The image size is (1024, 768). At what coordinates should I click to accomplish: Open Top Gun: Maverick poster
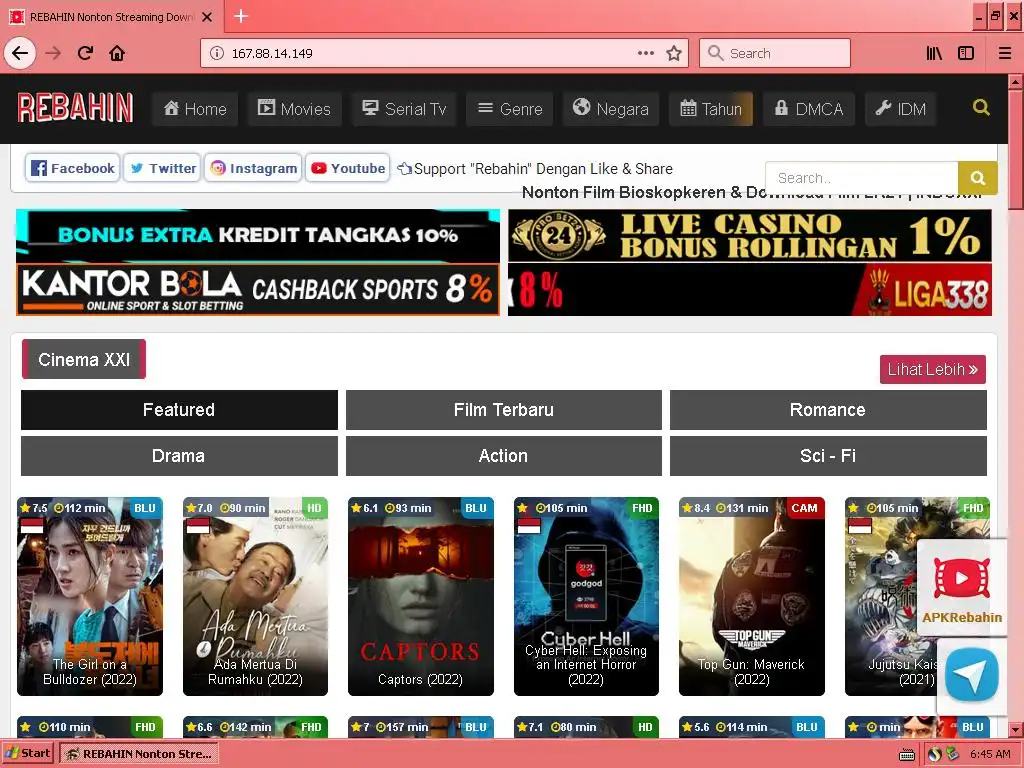coord(752,596)
